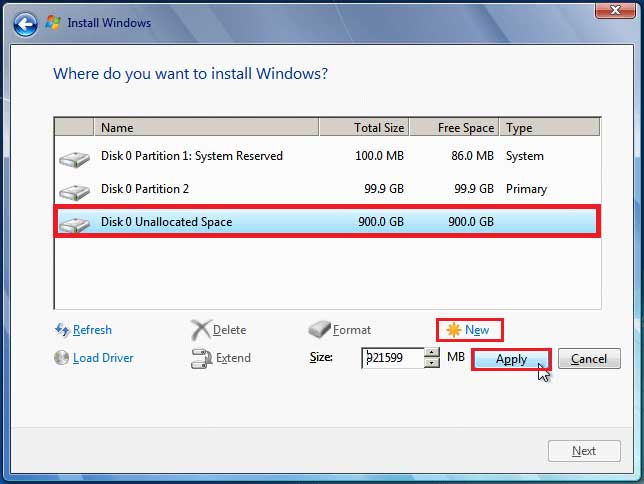Click the drive icon for Unallocated Space row

click(x=74, y=224)
